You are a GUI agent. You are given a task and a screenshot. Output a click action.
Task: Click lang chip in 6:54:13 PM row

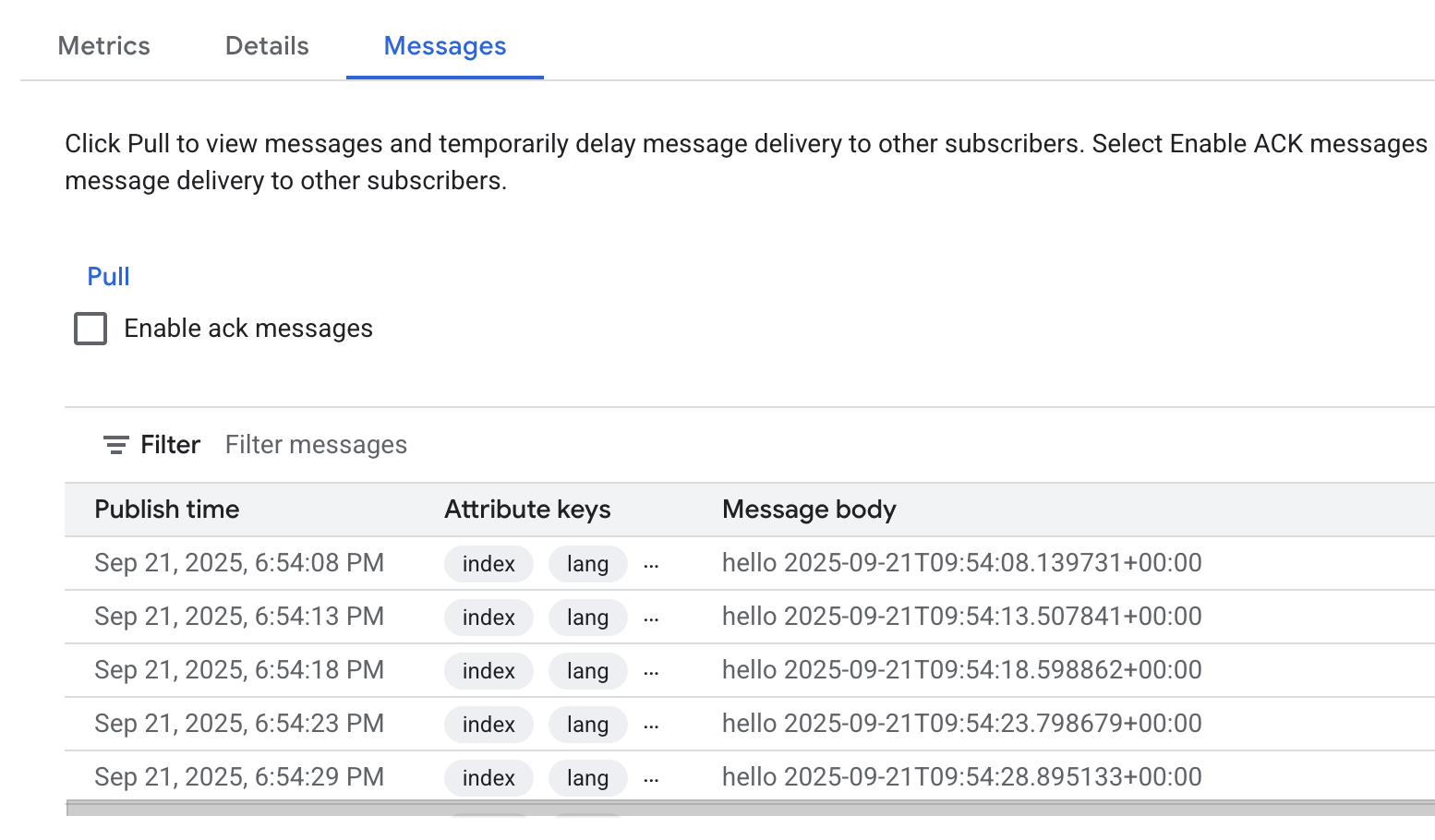587,618
